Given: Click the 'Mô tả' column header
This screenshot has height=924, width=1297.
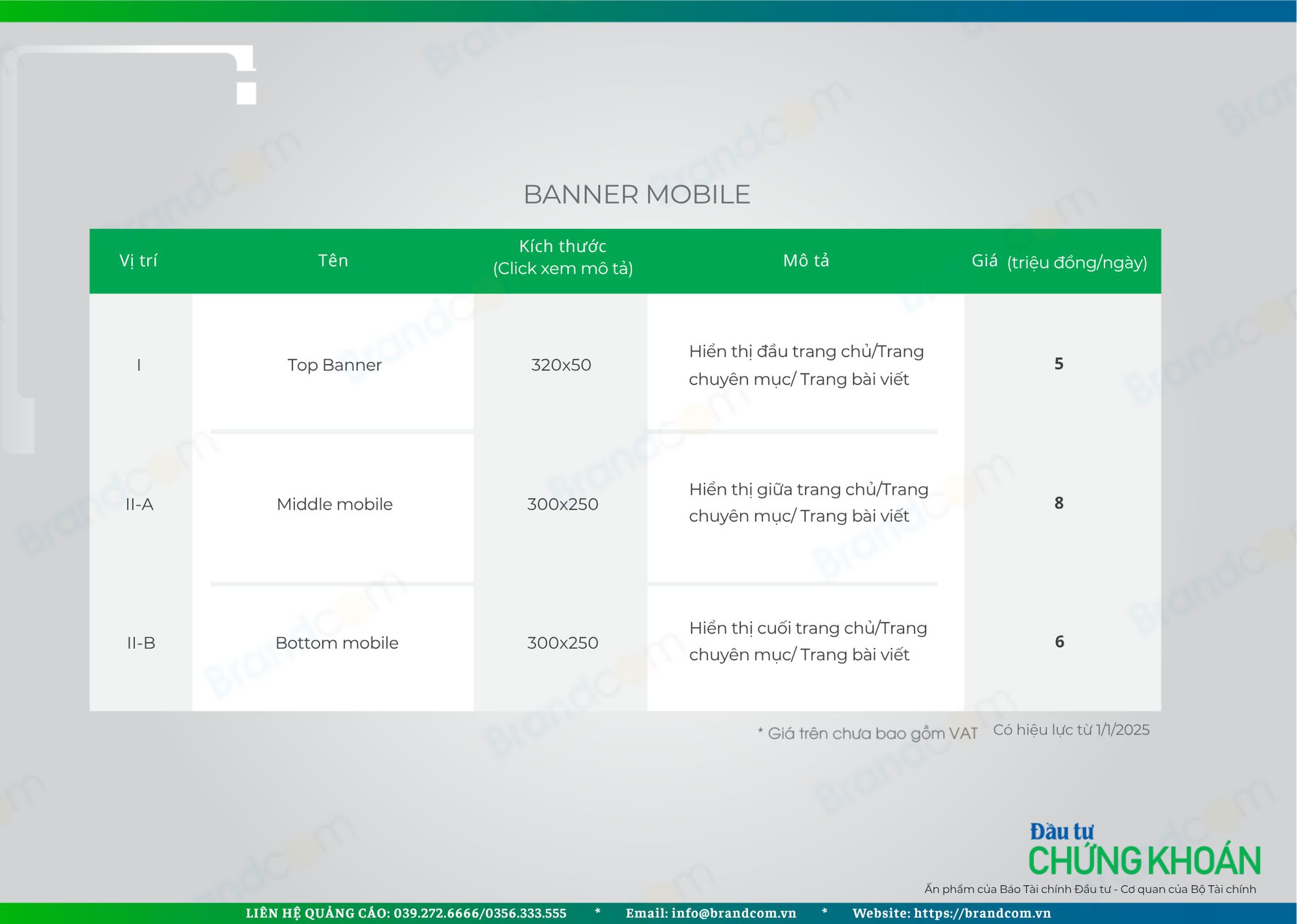Looking at the screenshot, I should coord(806,261).
